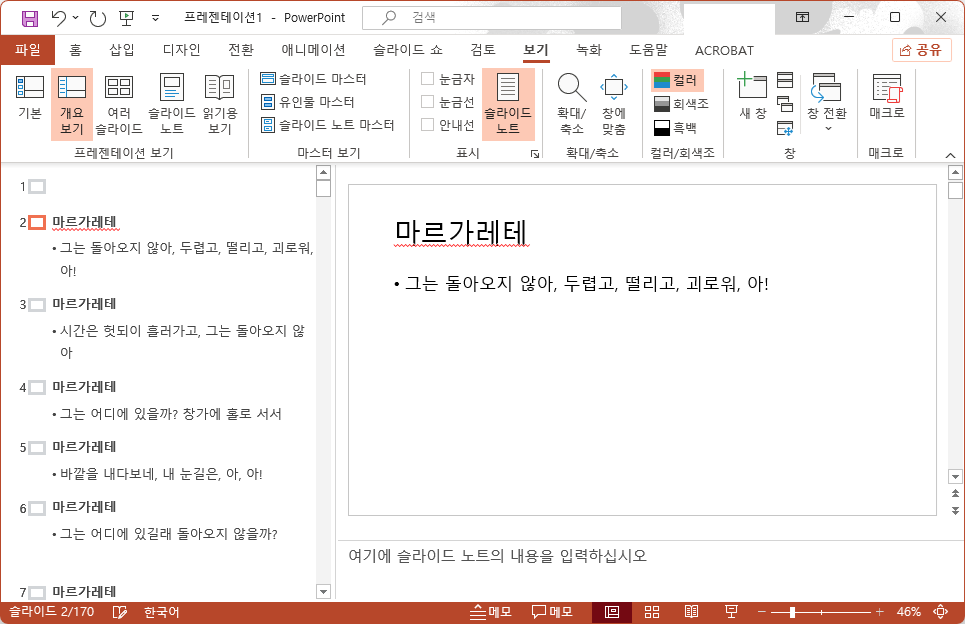Open Customize Quick Access Toolbar dropdown

pyautogui.click(x=156, y=18)
